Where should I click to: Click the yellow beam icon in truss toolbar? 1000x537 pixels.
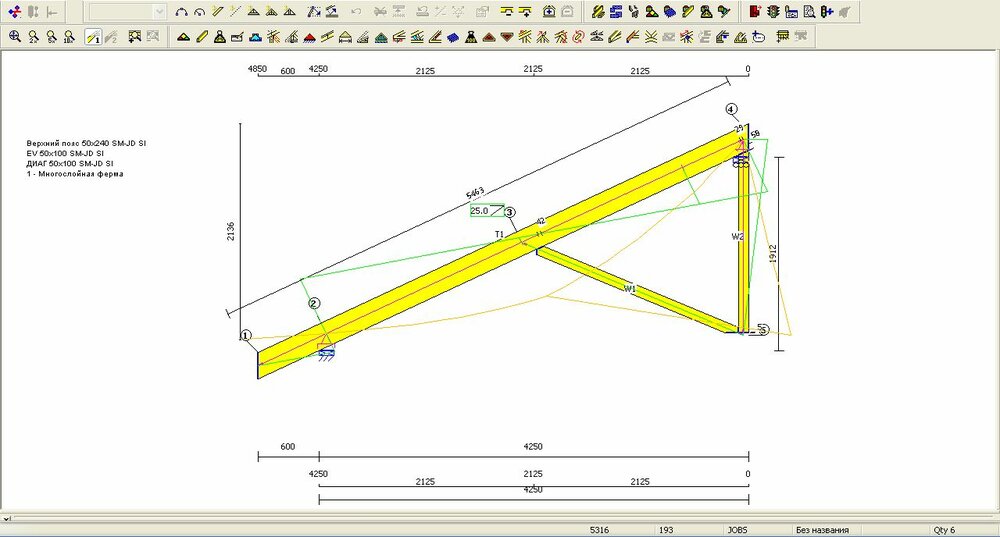(202, 36)
